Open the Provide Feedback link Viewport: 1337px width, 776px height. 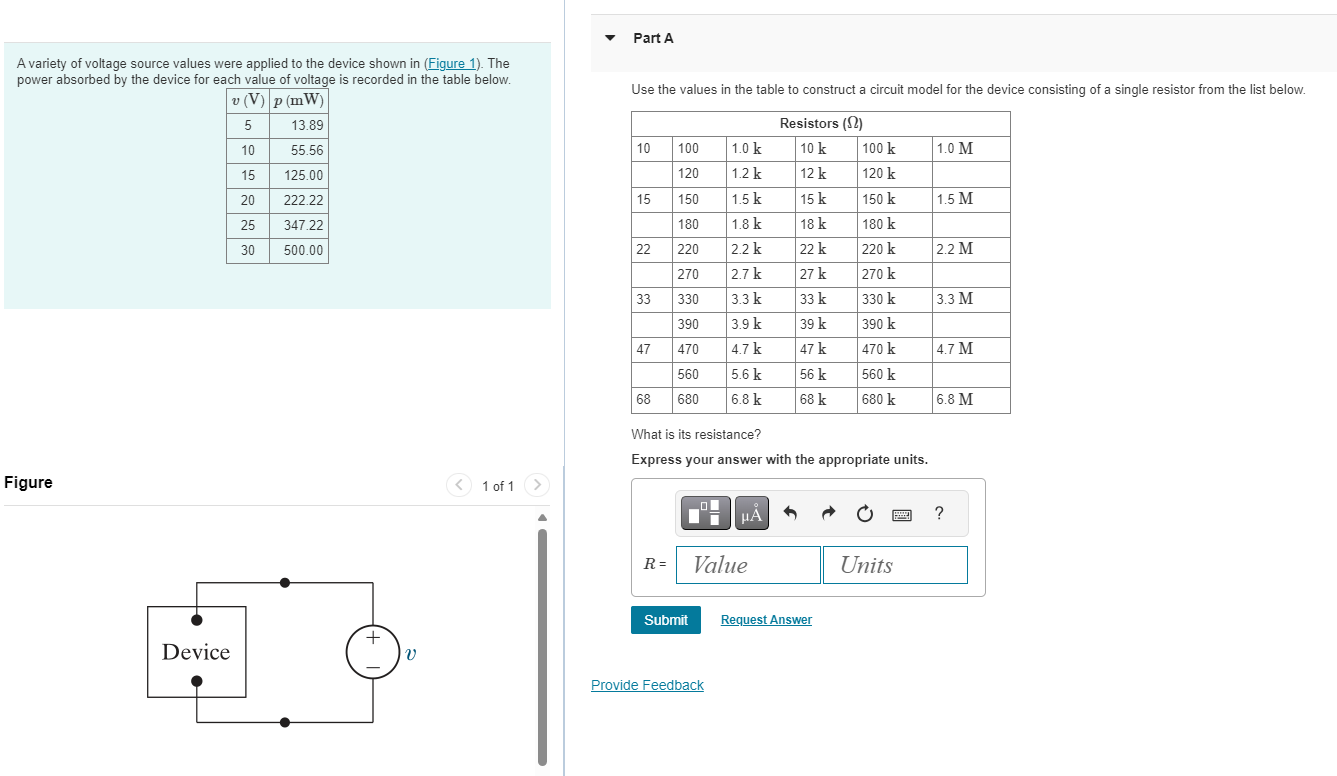coord(646,684)
